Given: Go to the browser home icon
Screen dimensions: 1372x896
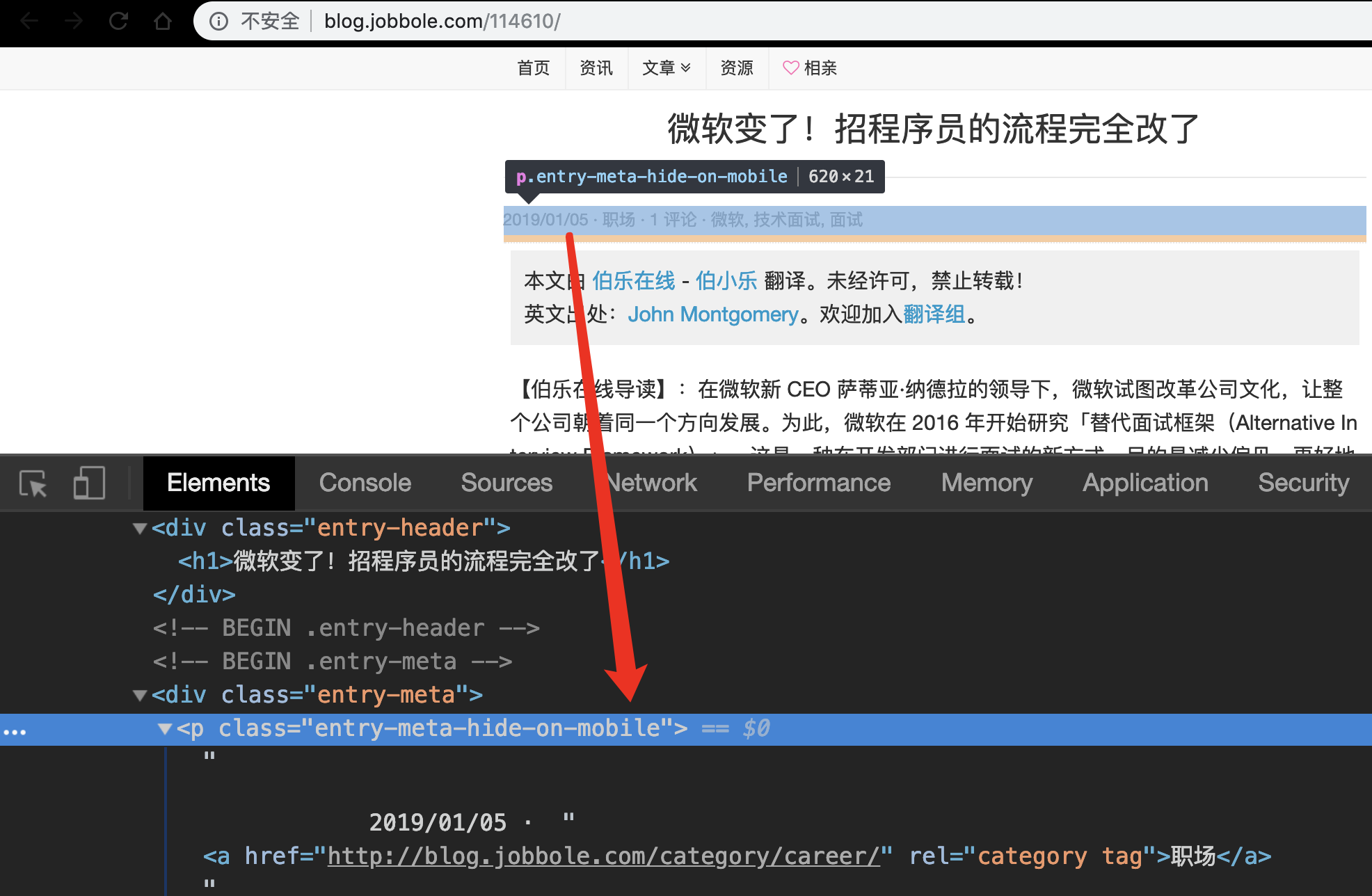Looking at the screenshot, I should [x=163, y=21].
